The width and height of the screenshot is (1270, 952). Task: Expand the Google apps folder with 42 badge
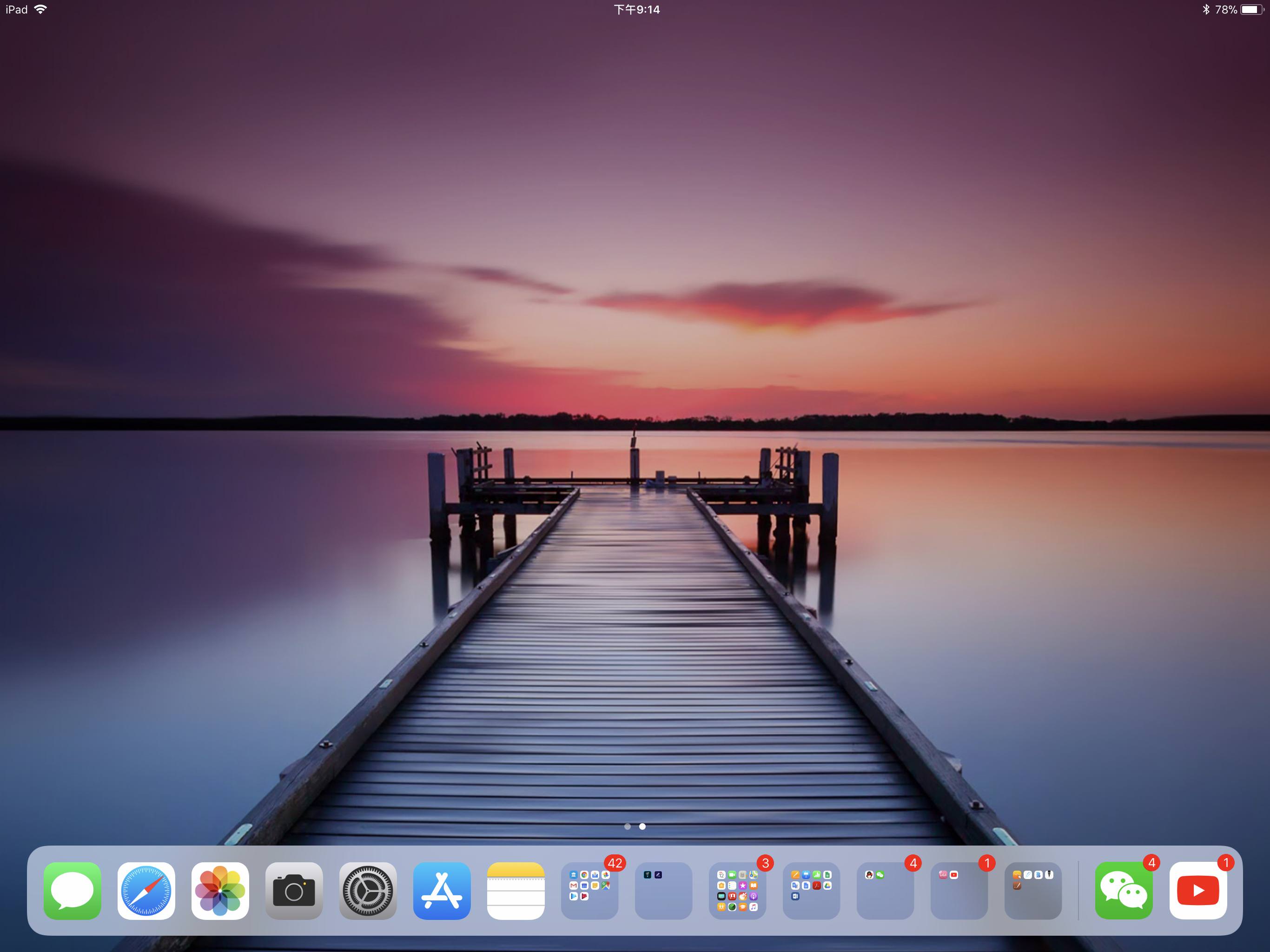(589, 890)
